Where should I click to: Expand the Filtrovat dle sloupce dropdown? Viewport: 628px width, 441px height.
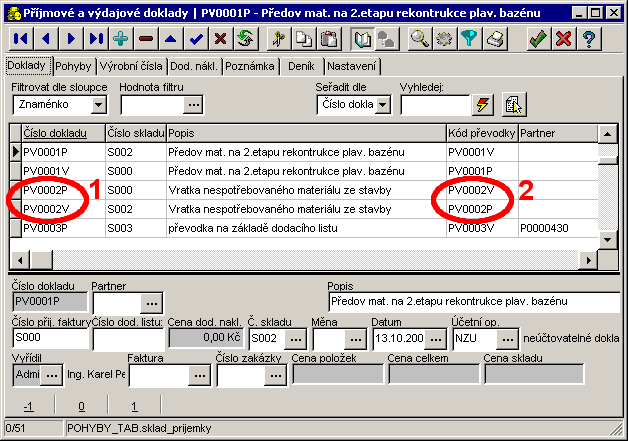click(x=98, y=105)
